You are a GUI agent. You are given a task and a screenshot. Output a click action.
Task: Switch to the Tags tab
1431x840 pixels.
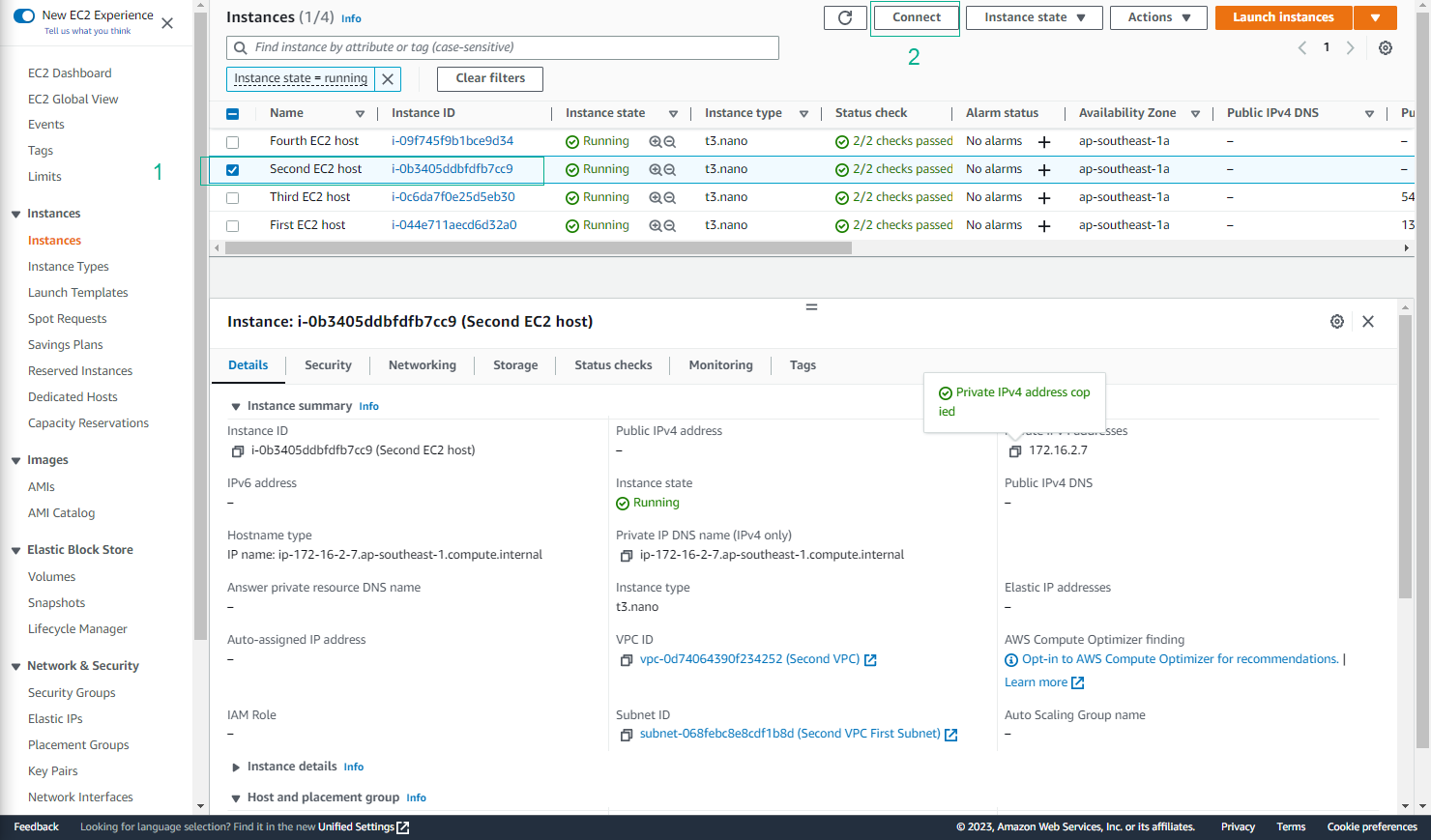pos(803,365)
